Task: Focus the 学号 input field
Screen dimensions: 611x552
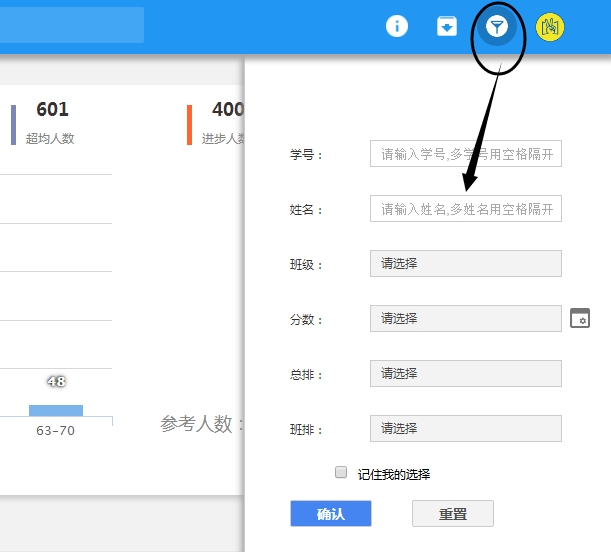Action: pos(465,154)
